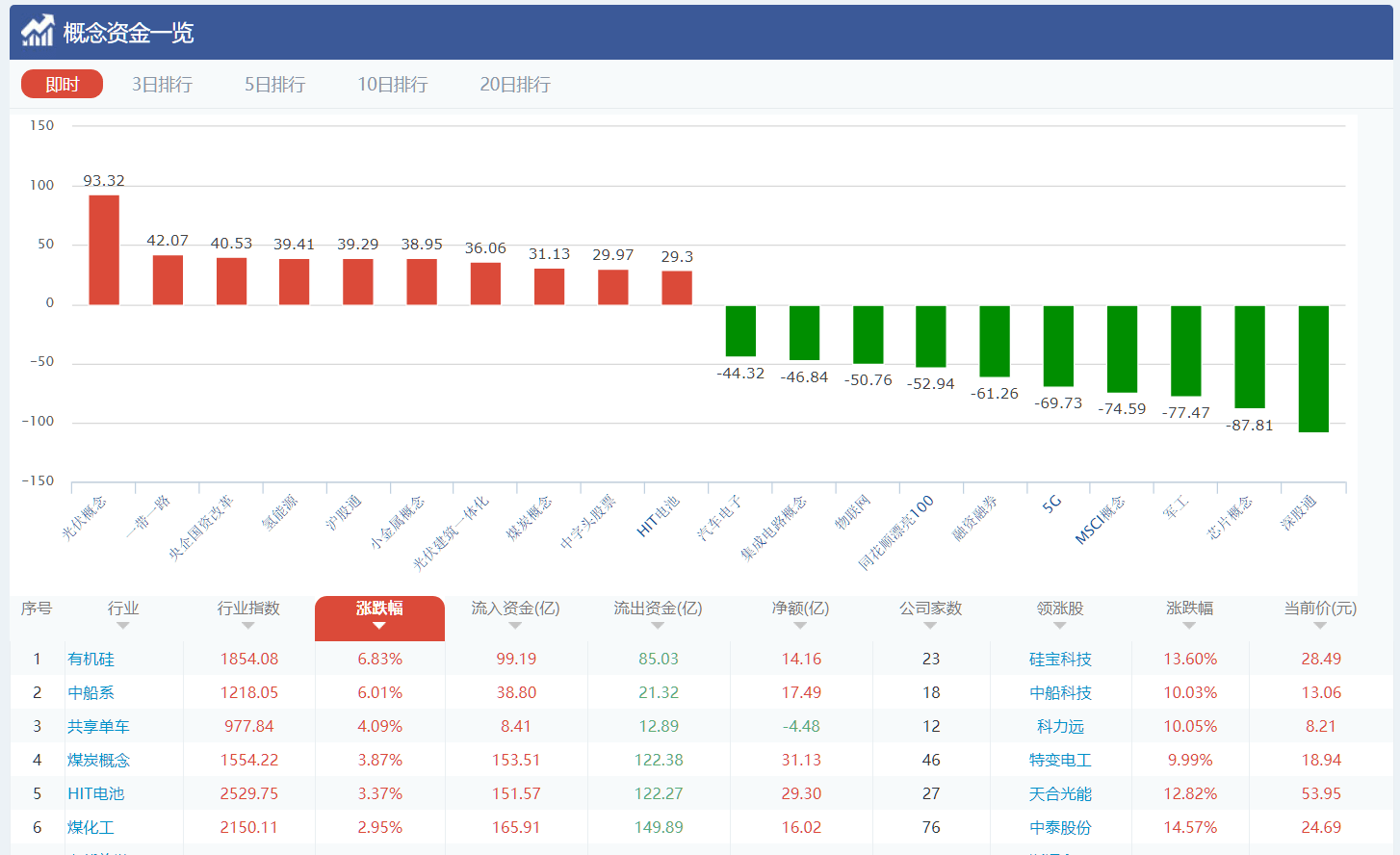Image resolution: width=1400 pixels, height=855 pixels.
Task: Open leading stock 天合光能
Action: click(x=1060, y=794)
